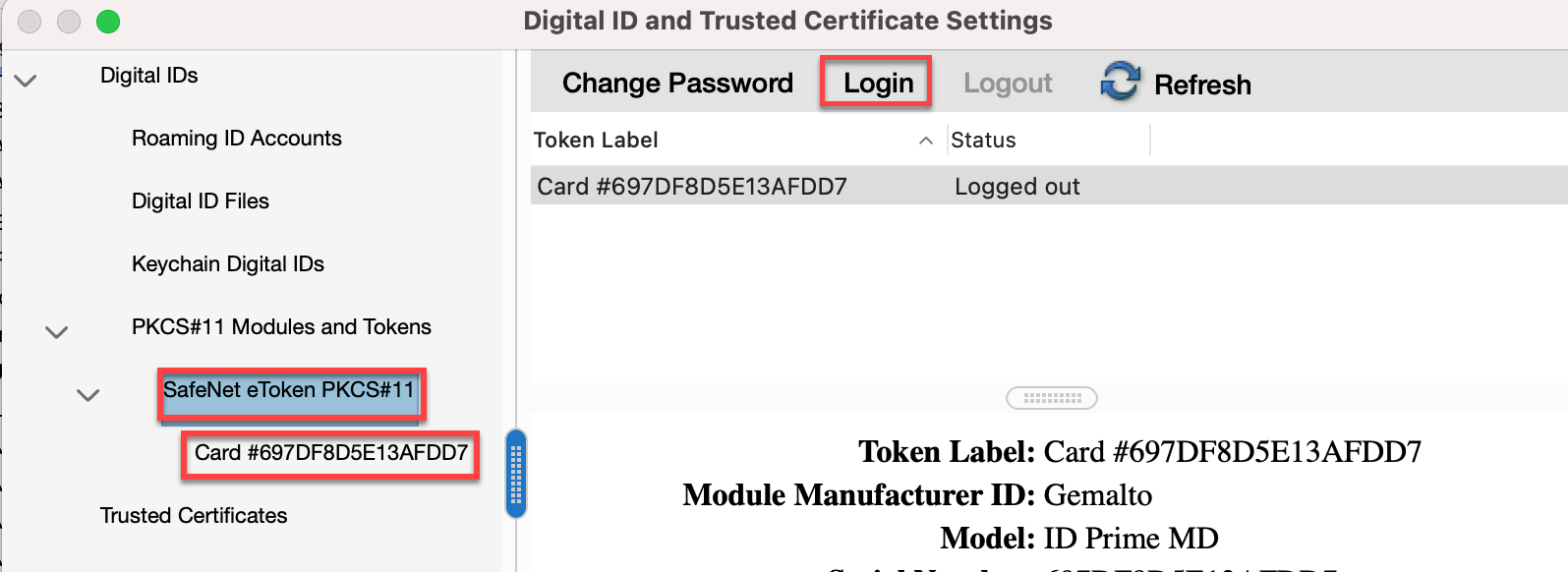1568x572 pixels.
Task: Click the Refresh label in toolbar
Action: click(x=1202, y=86)
